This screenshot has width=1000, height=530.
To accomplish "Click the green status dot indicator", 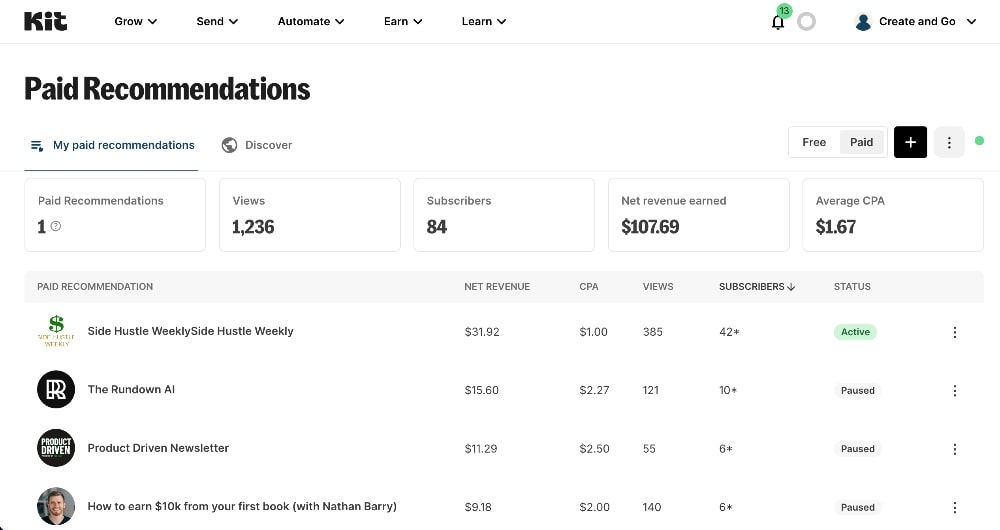I will tap(980, 140).
